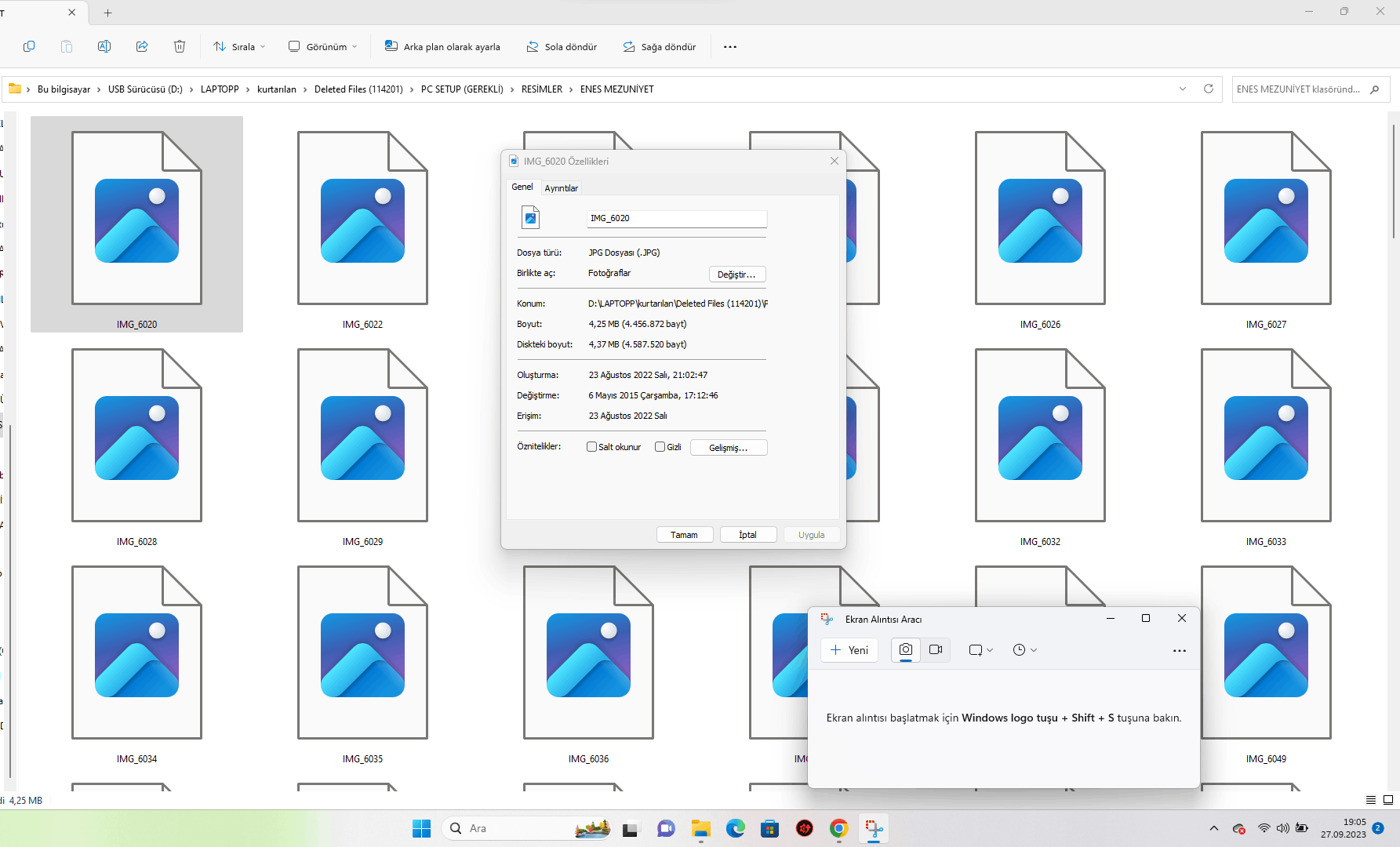Click the volume icon in system tray
1400x847 pixels.
pyautogui.click(x=1283, y=828)
